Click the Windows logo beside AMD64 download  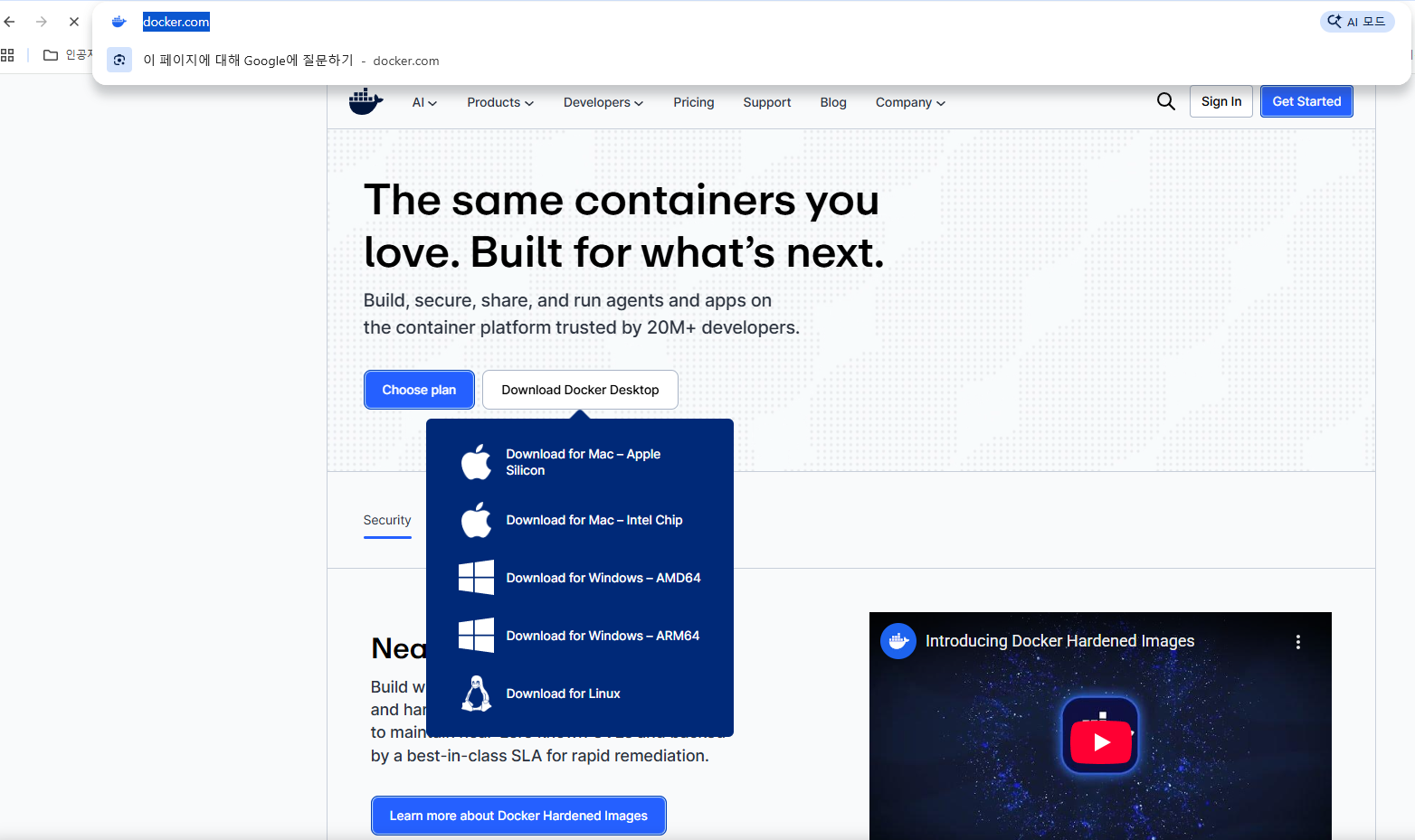[476, 578]
